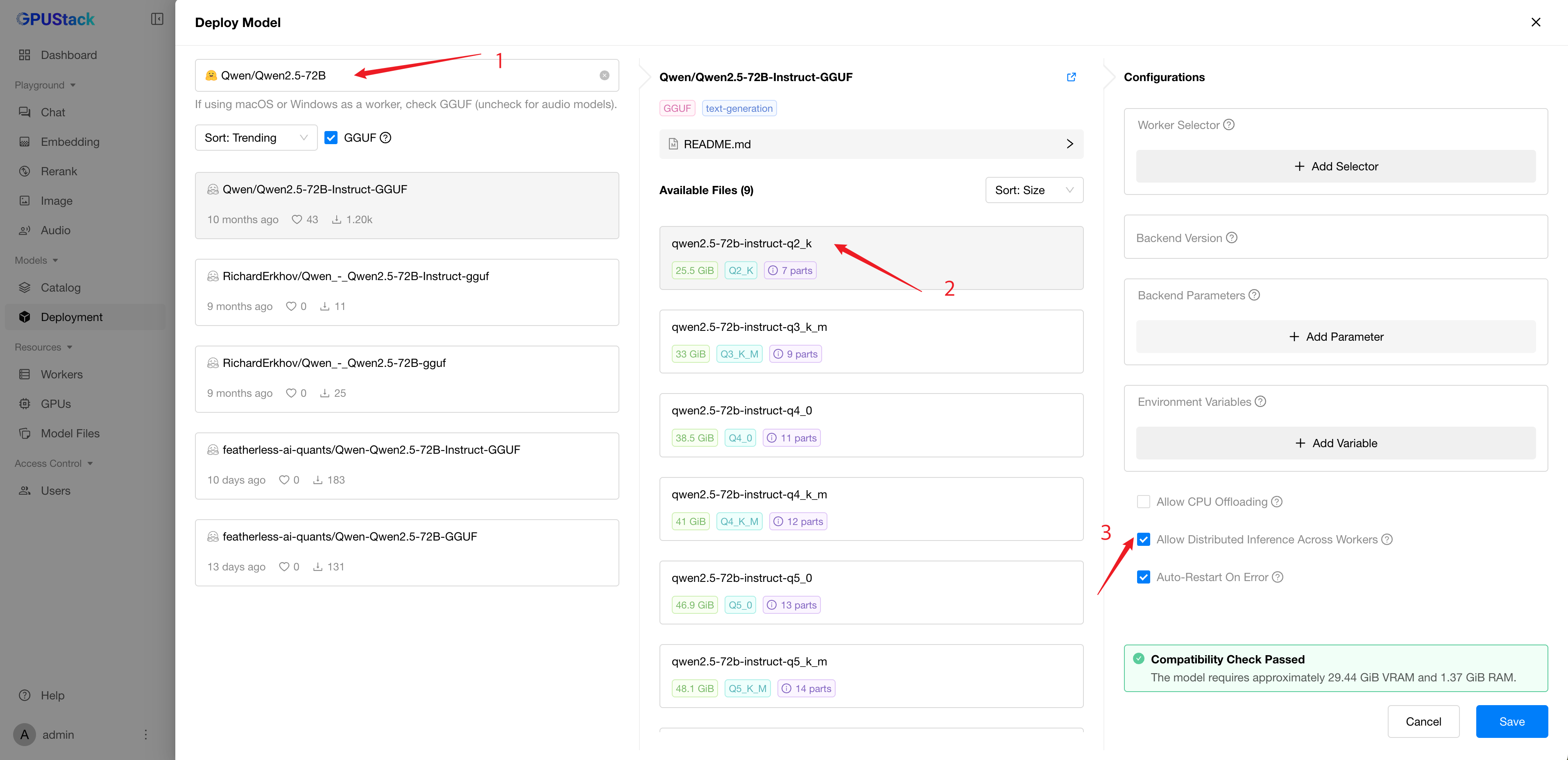Image resolution: width=1568 pixels, height=760 pixels.
Task: Open model page via external link icon
Action: [1071, 77]
